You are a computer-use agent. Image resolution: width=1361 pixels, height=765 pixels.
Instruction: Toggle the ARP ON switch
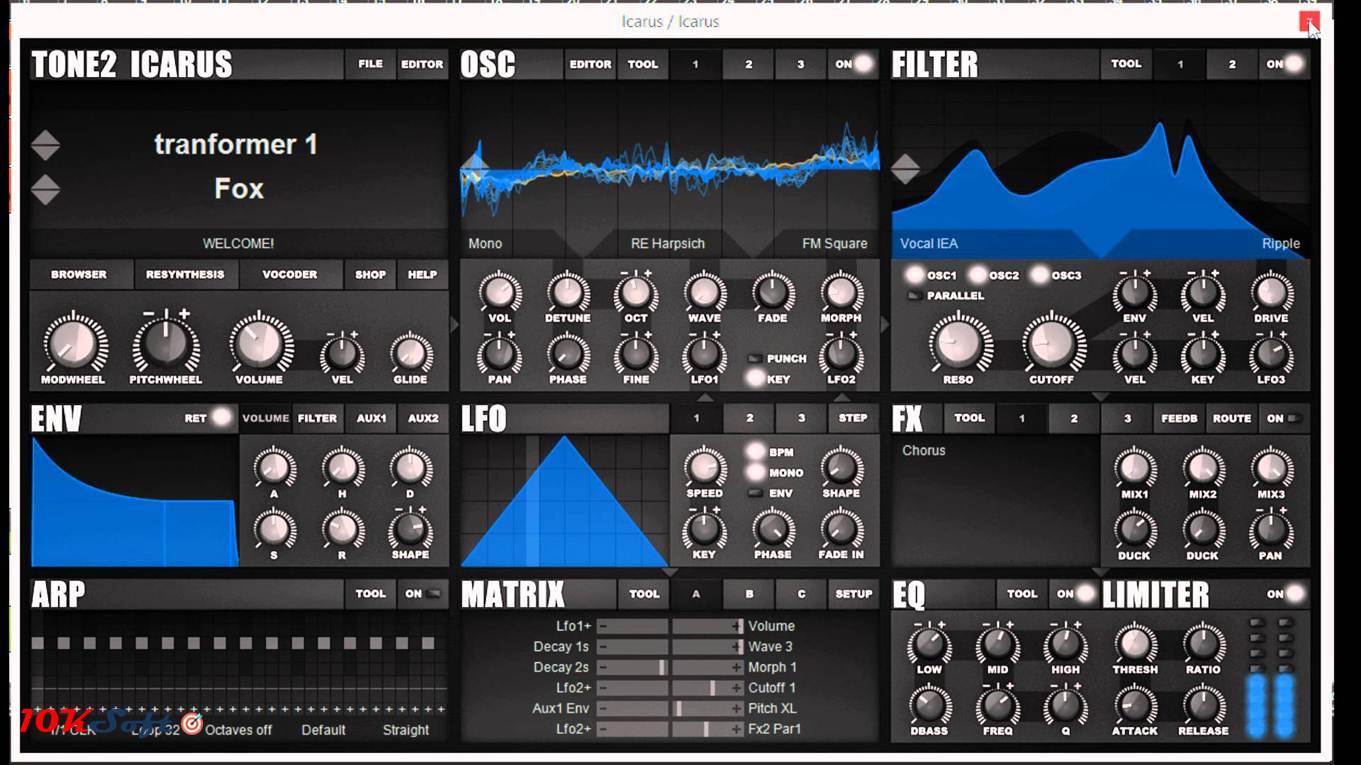coord(422,594)
